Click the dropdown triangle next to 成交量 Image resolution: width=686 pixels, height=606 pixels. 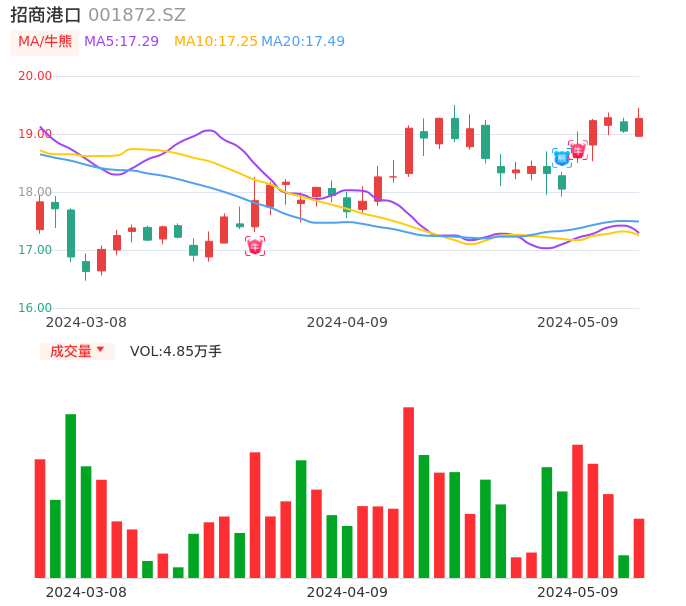pos(100,350)
